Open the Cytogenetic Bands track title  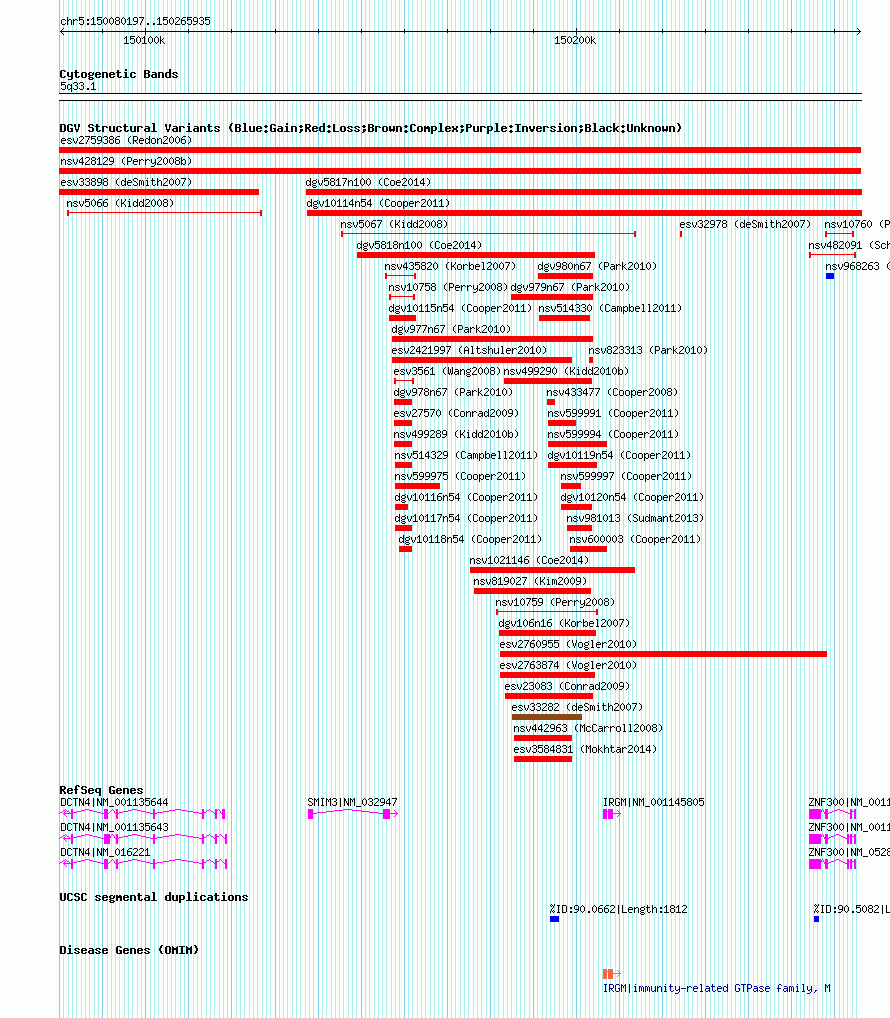(119, 74)
